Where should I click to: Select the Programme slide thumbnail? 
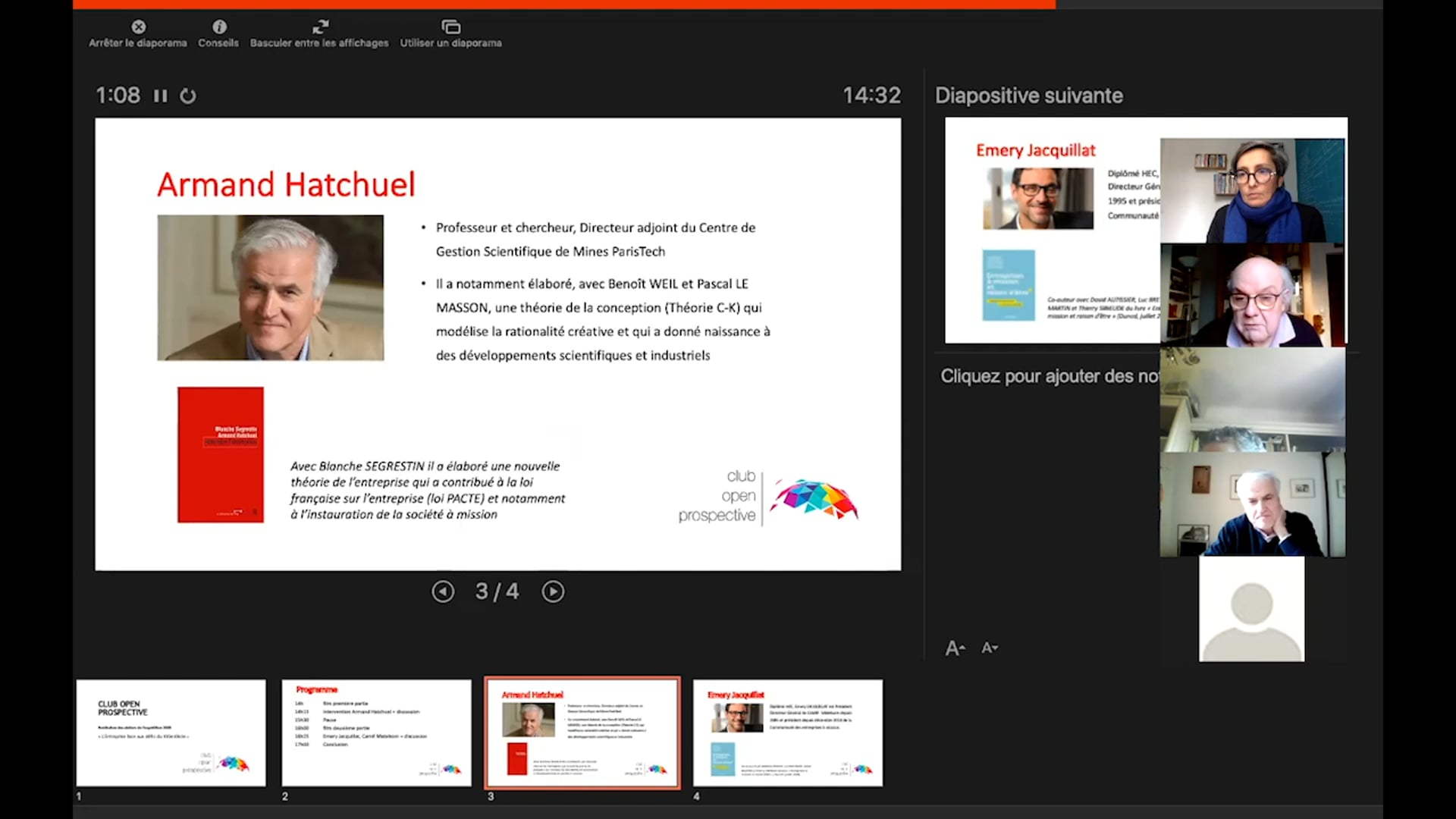click(x=376, y=733)
